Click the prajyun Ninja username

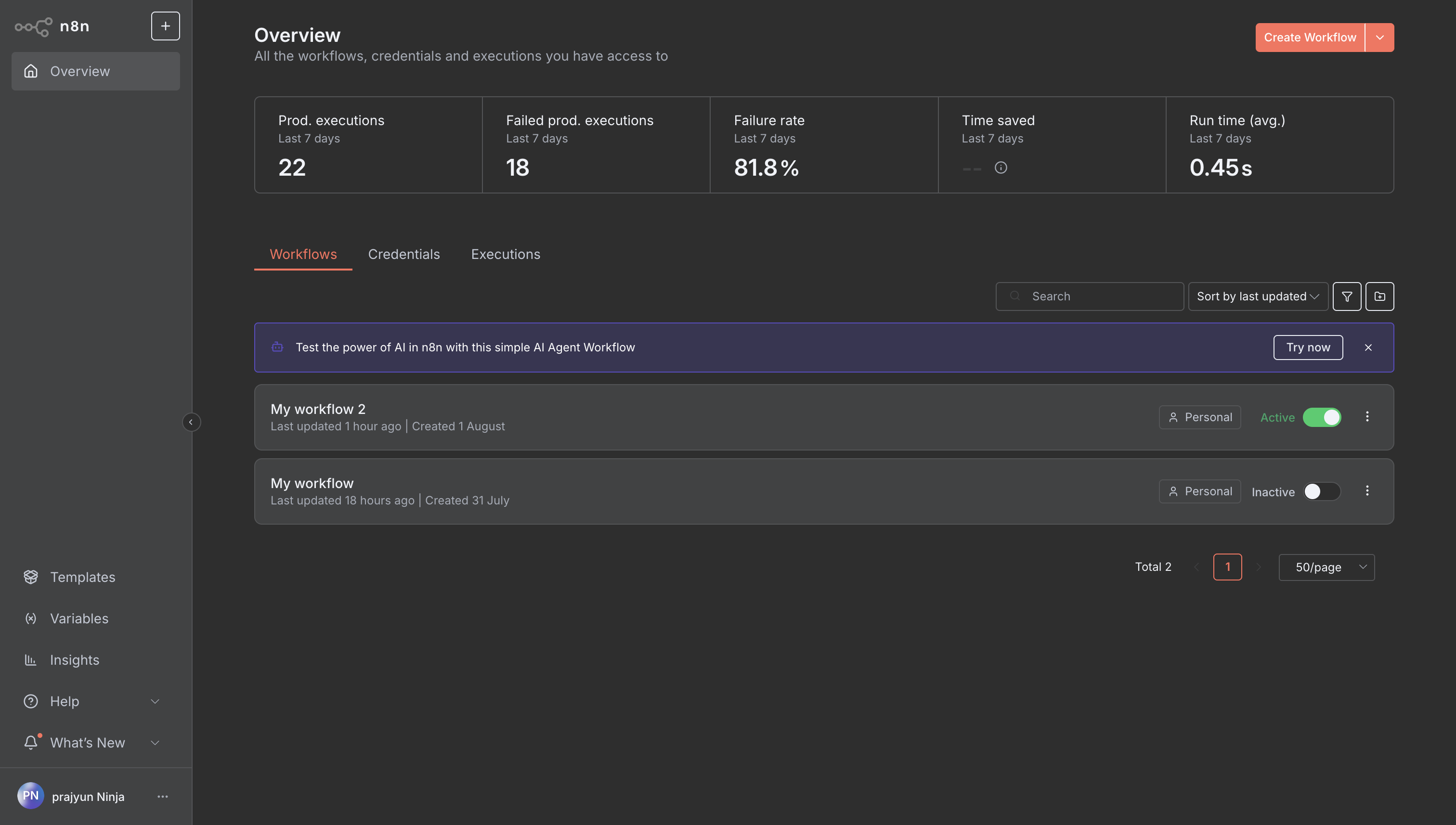(88, 796)
